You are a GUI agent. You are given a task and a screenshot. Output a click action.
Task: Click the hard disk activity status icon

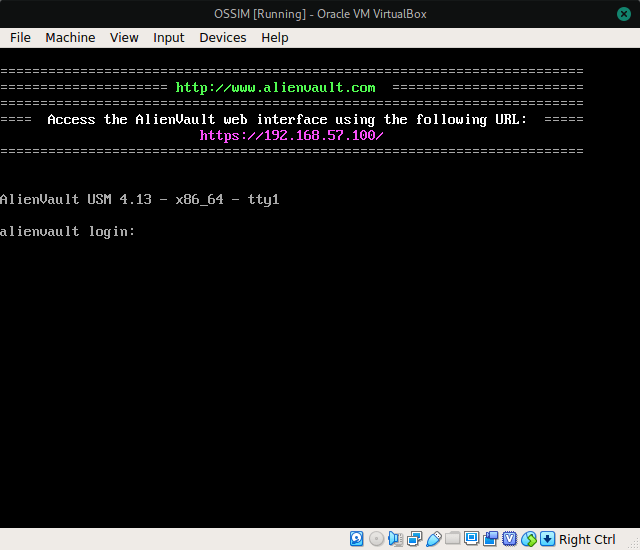tap(356, 539)
